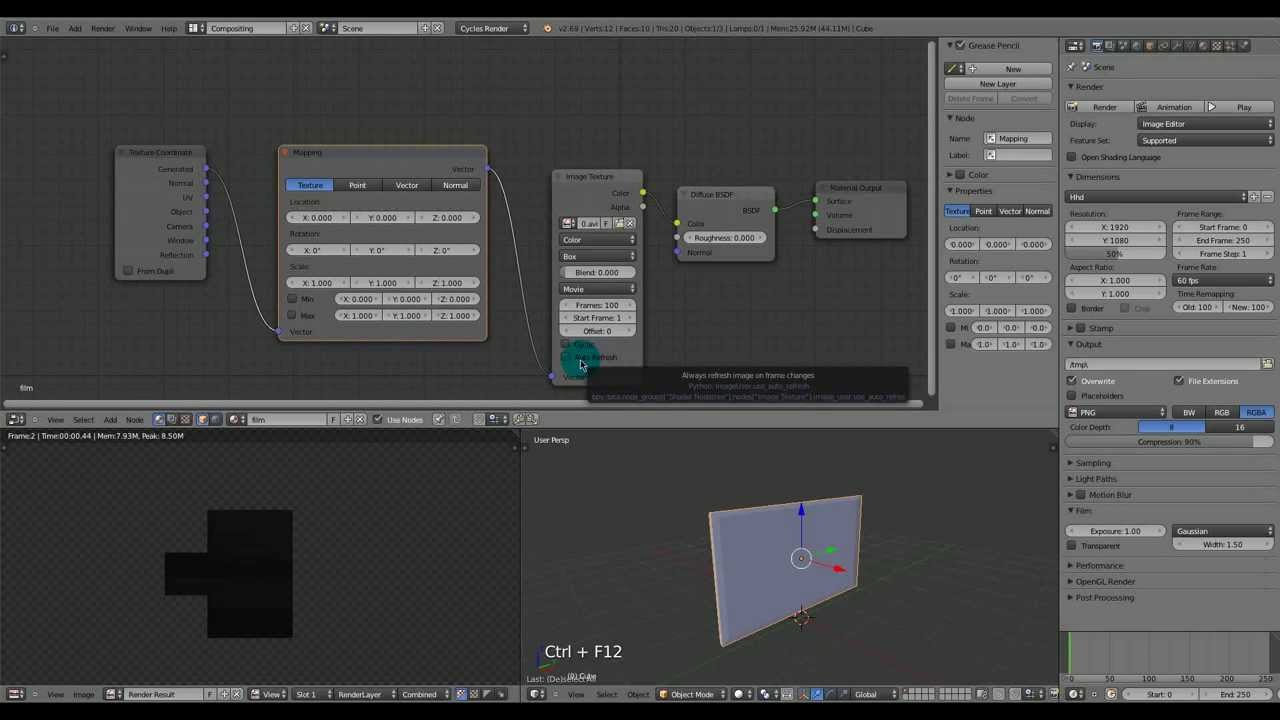Open the Object properties tab icon
This screenshot has height=720, width=1280.
click(x=1149, y=46)
